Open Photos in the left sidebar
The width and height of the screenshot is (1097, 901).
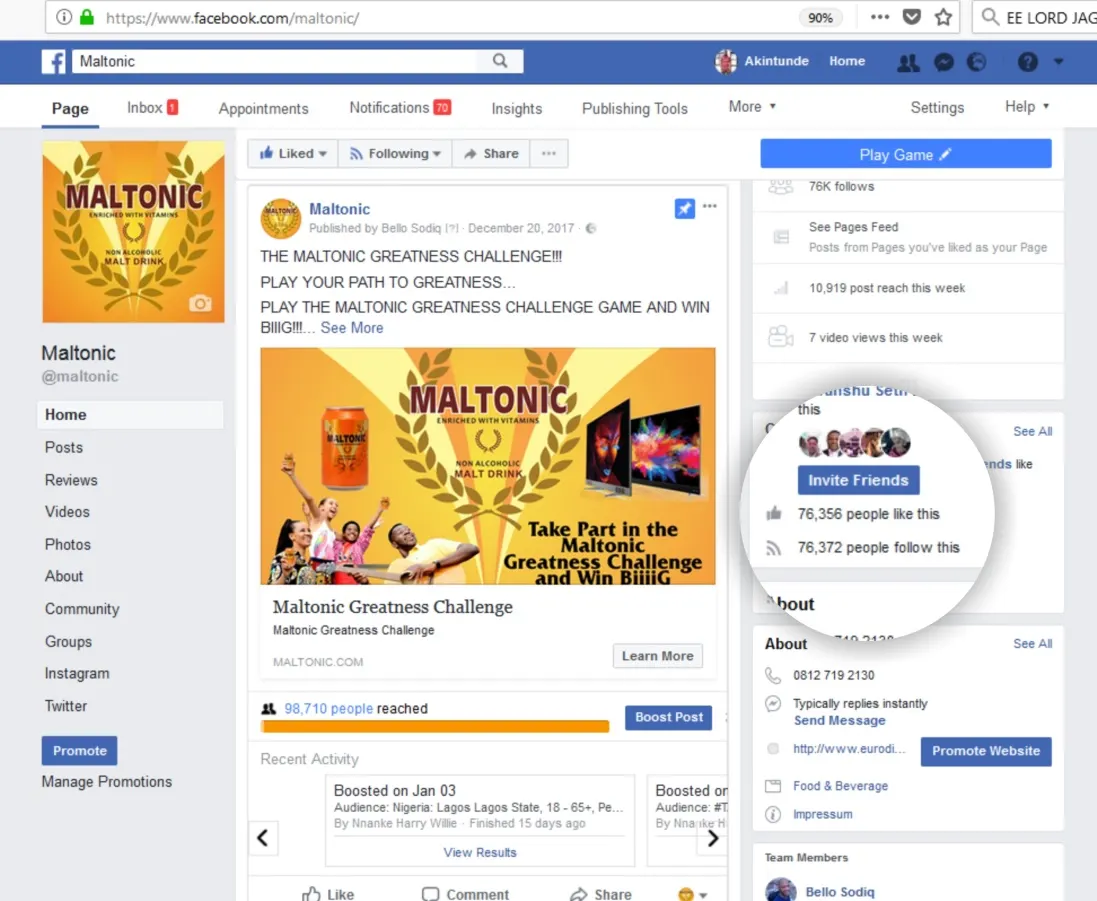coord(68,544)
